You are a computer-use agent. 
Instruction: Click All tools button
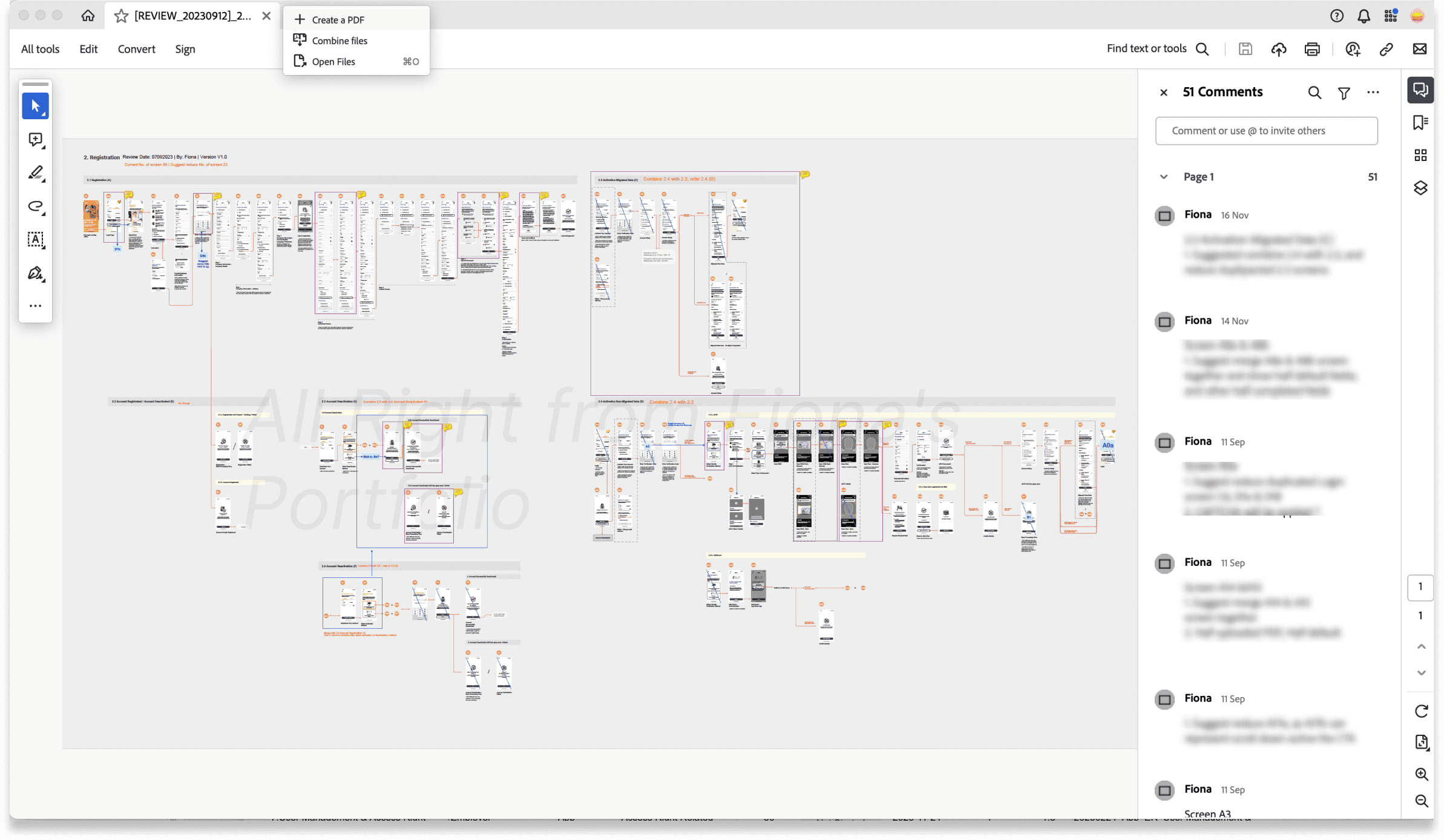click(40, 49)
